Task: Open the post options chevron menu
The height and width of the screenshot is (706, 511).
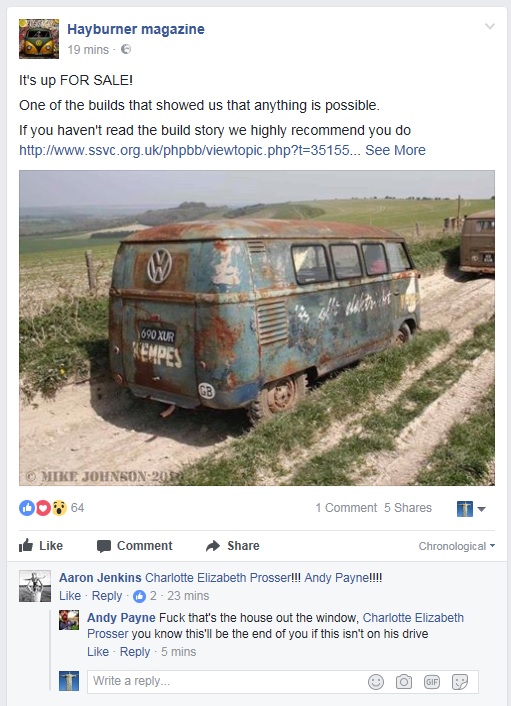Action: tap(490, 27)
